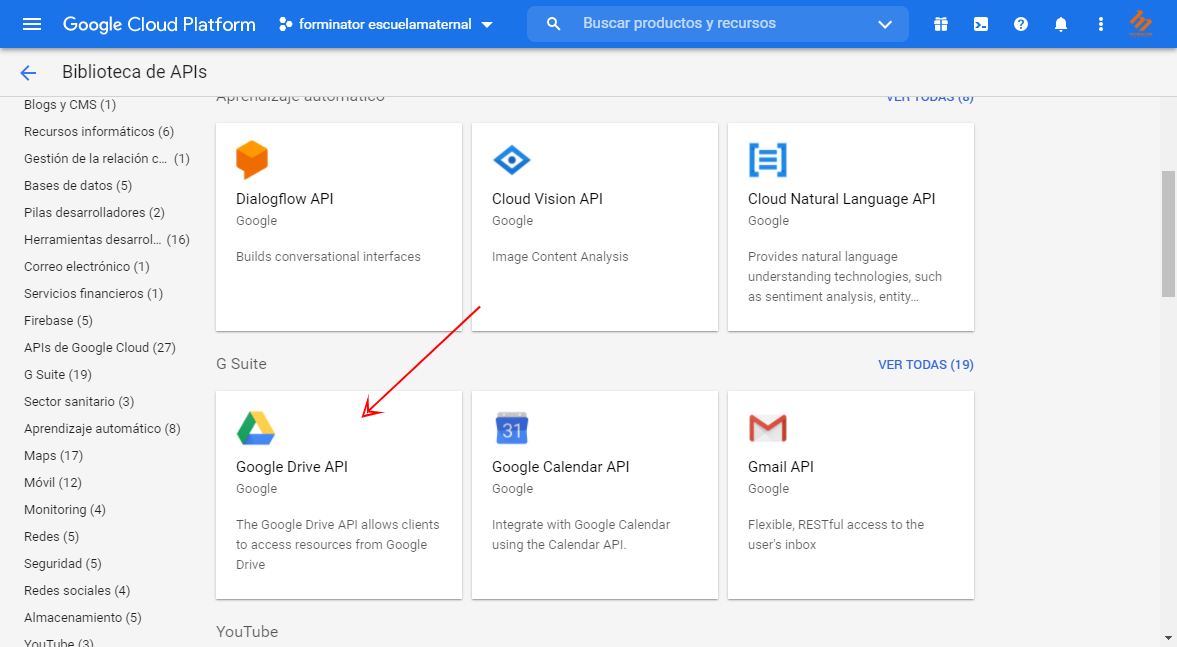Click the Cloud Natural Language icon
The height and width of the screenshot is (647, 1177).
click(x=767, y=160)
